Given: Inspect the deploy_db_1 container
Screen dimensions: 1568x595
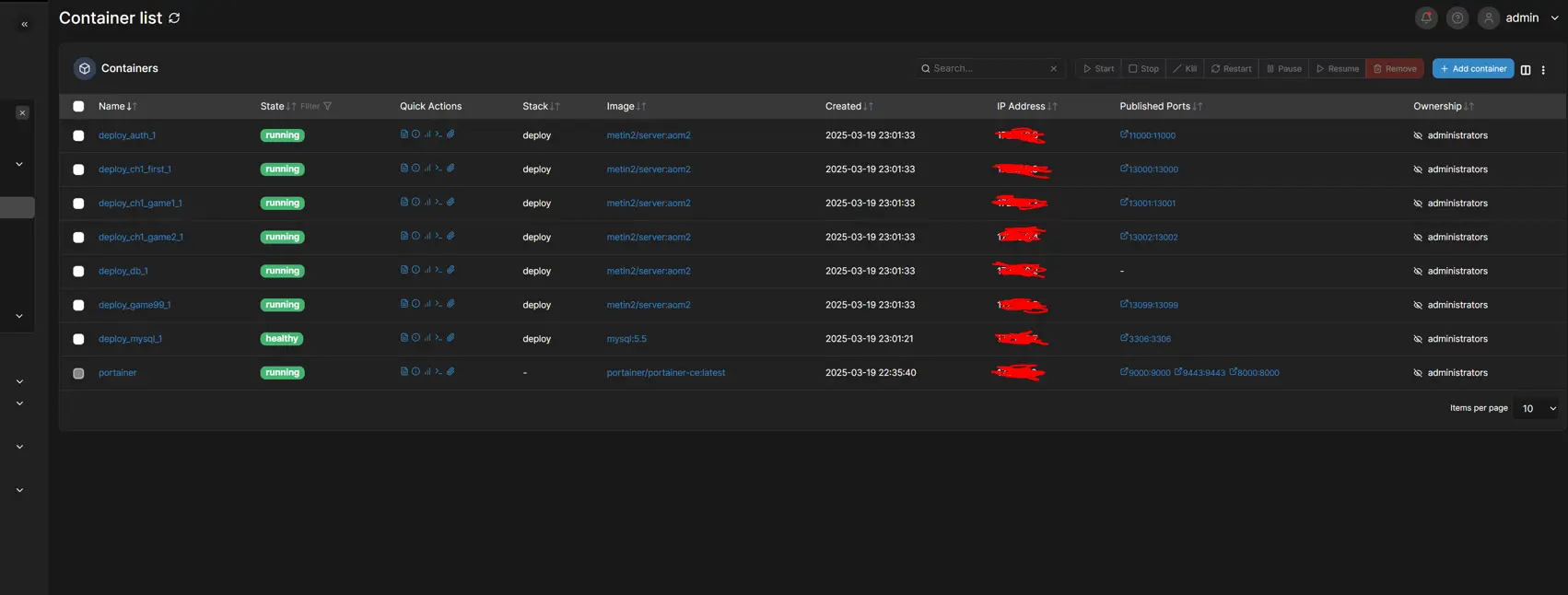Looking at the screenshot, I should (x=415, y=270).
